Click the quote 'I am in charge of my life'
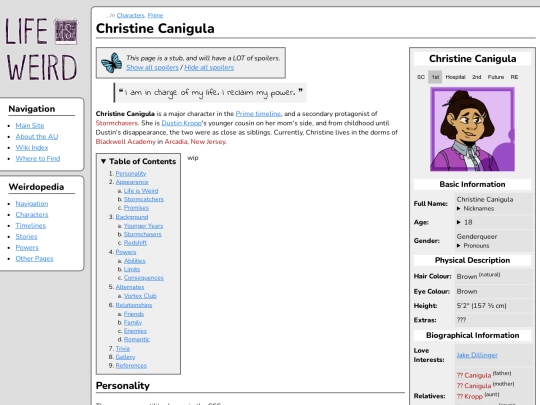 tap(210, 92)
